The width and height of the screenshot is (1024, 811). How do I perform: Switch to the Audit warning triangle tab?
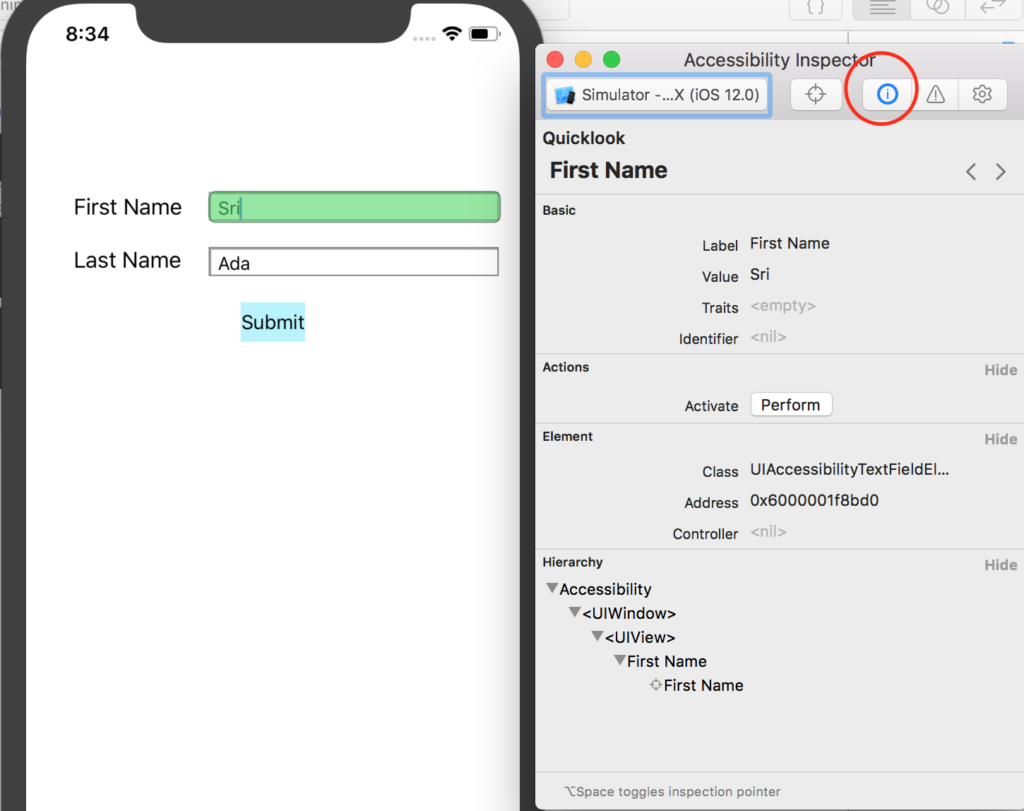(935, 95)
